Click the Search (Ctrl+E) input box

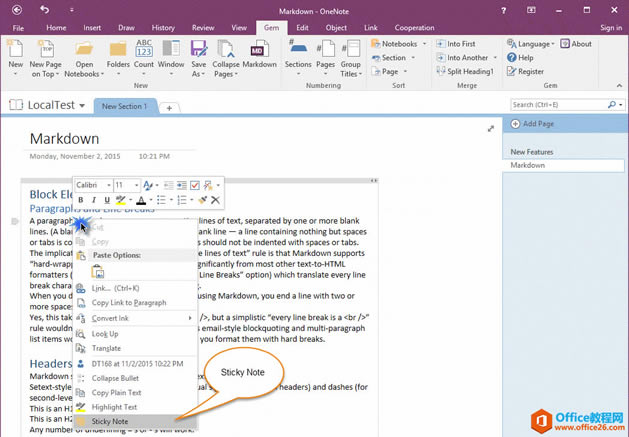point(556,104)
